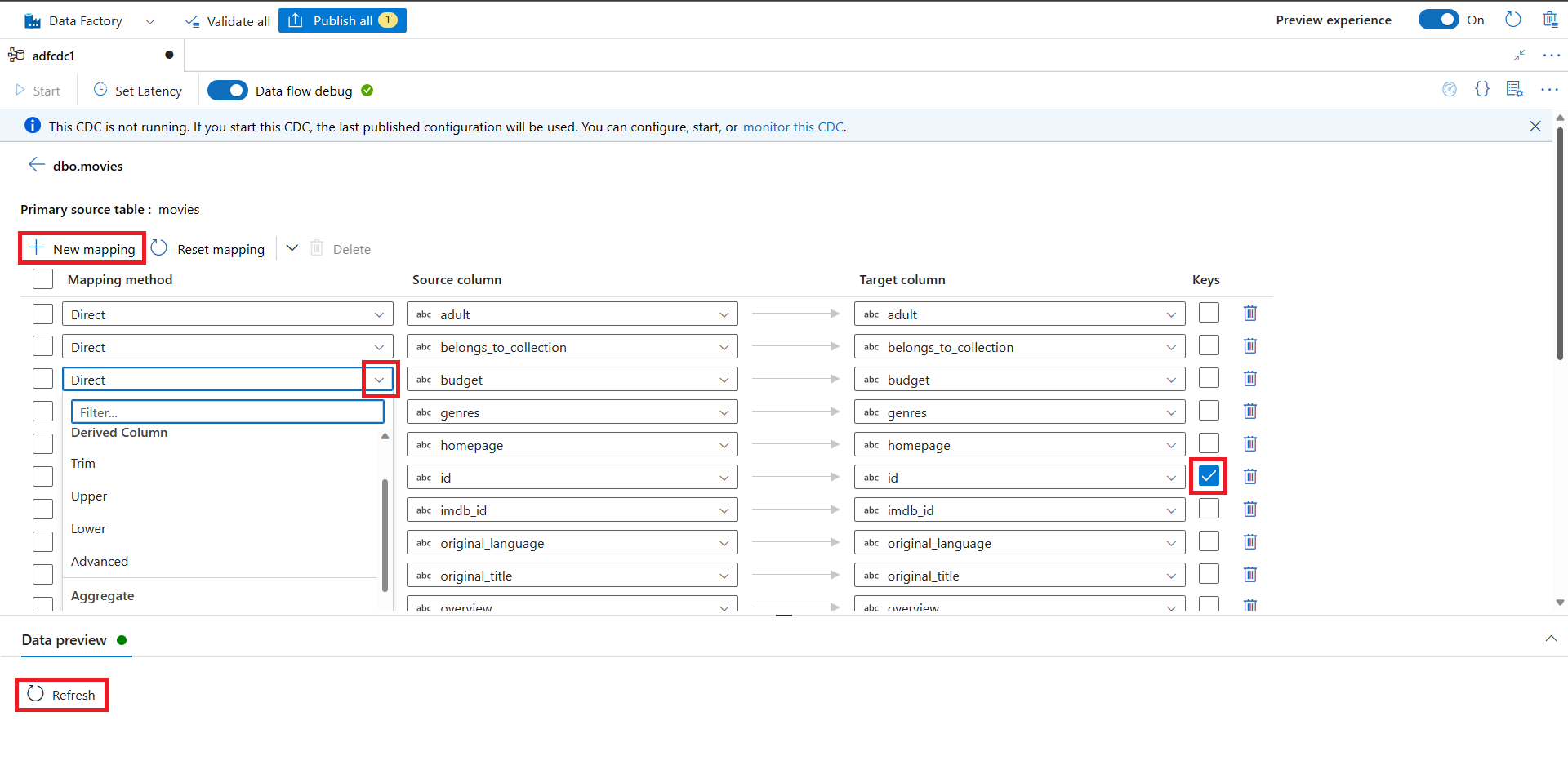Choose Trim in the Derived Column options

83,464
